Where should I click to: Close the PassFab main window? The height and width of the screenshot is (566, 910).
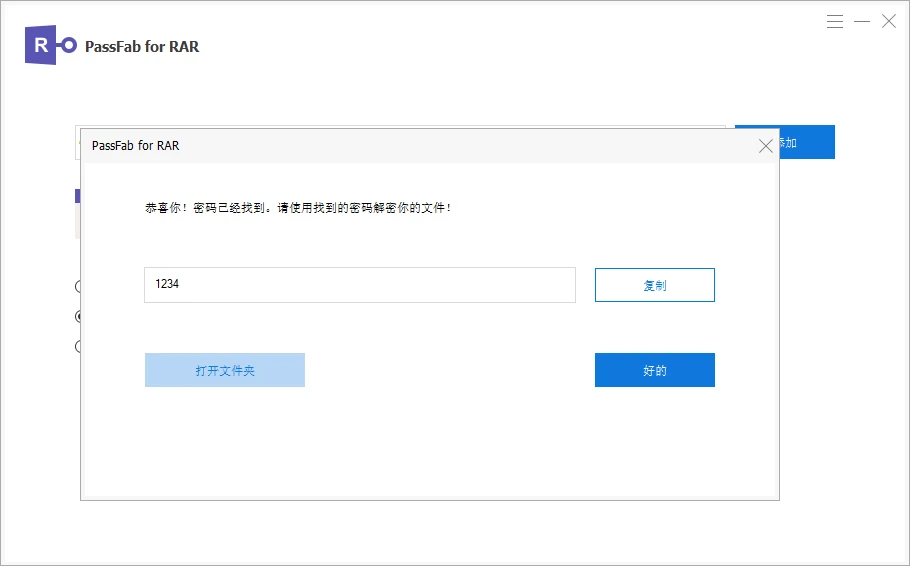pos(889,21)
